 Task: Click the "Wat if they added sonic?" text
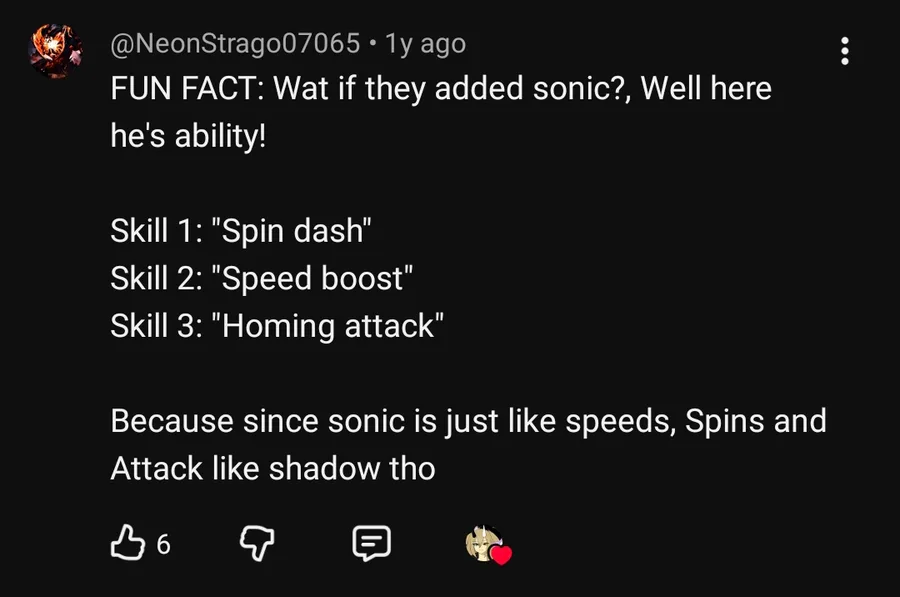pos(448,88)
